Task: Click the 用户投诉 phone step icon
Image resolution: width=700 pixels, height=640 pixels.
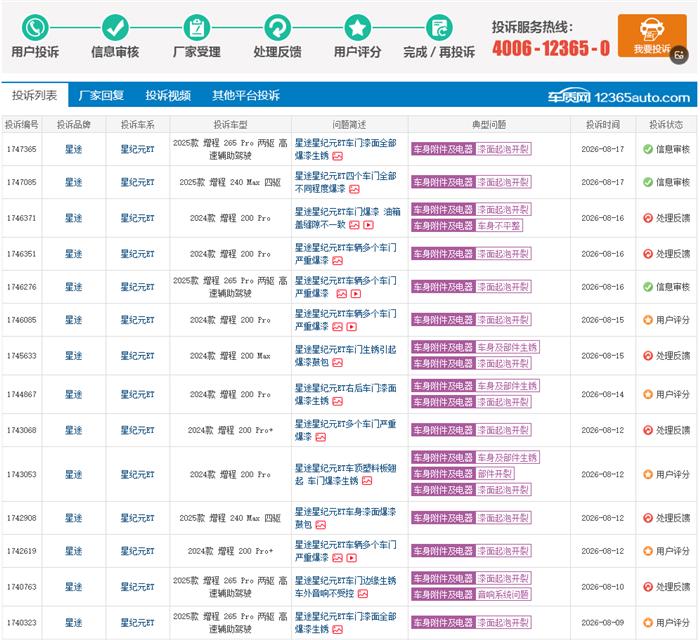Action: click(x=35, y=28)
